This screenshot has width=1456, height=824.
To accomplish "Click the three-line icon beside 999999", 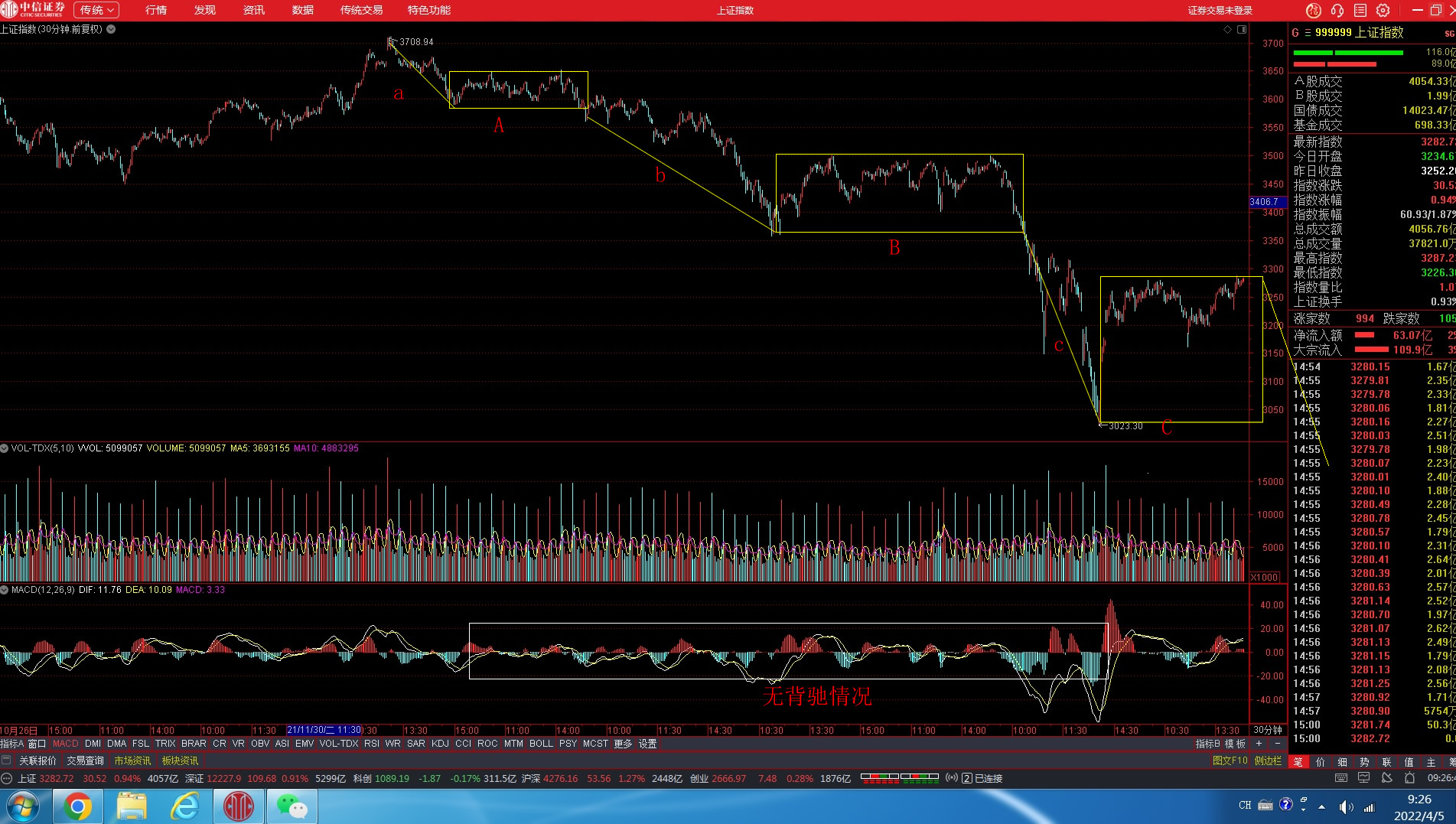I will coord(1308,33).
